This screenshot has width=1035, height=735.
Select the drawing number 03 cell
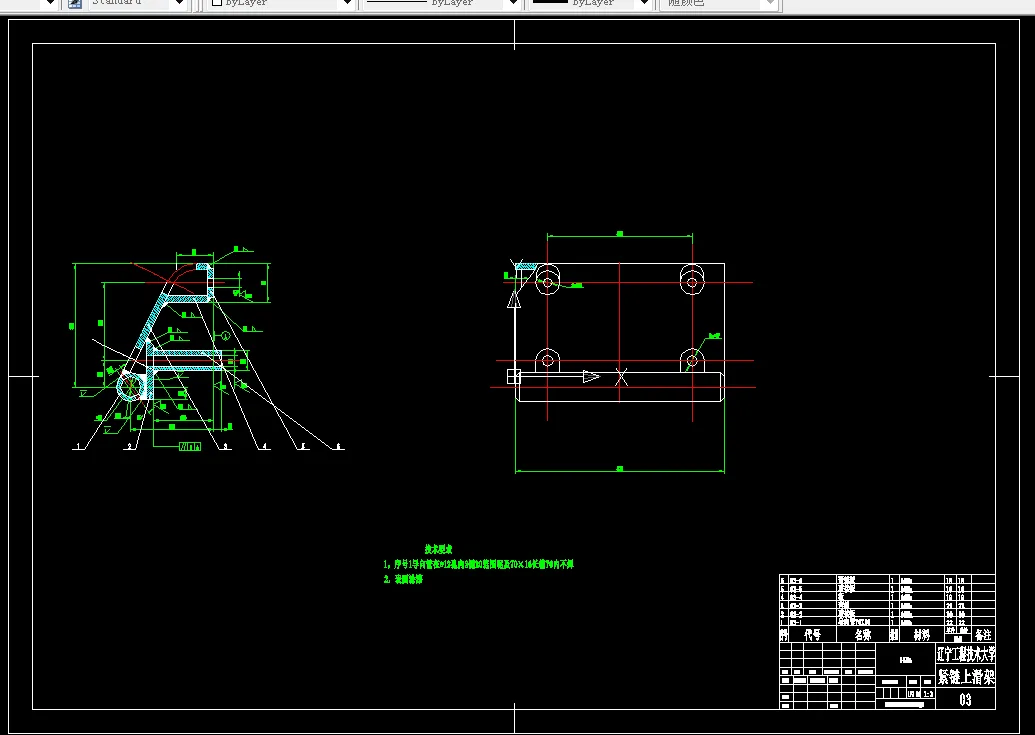(x=966, y=700)
